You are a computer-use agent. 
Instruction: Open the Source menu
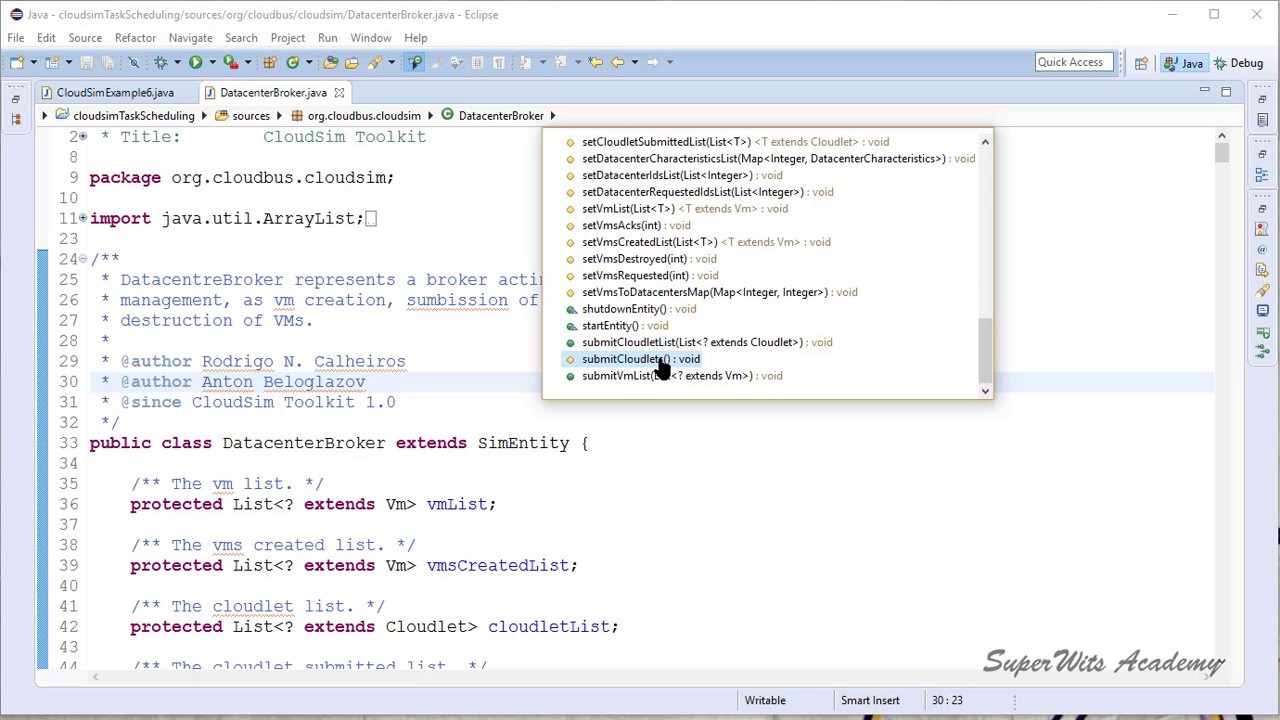(85, 38)
